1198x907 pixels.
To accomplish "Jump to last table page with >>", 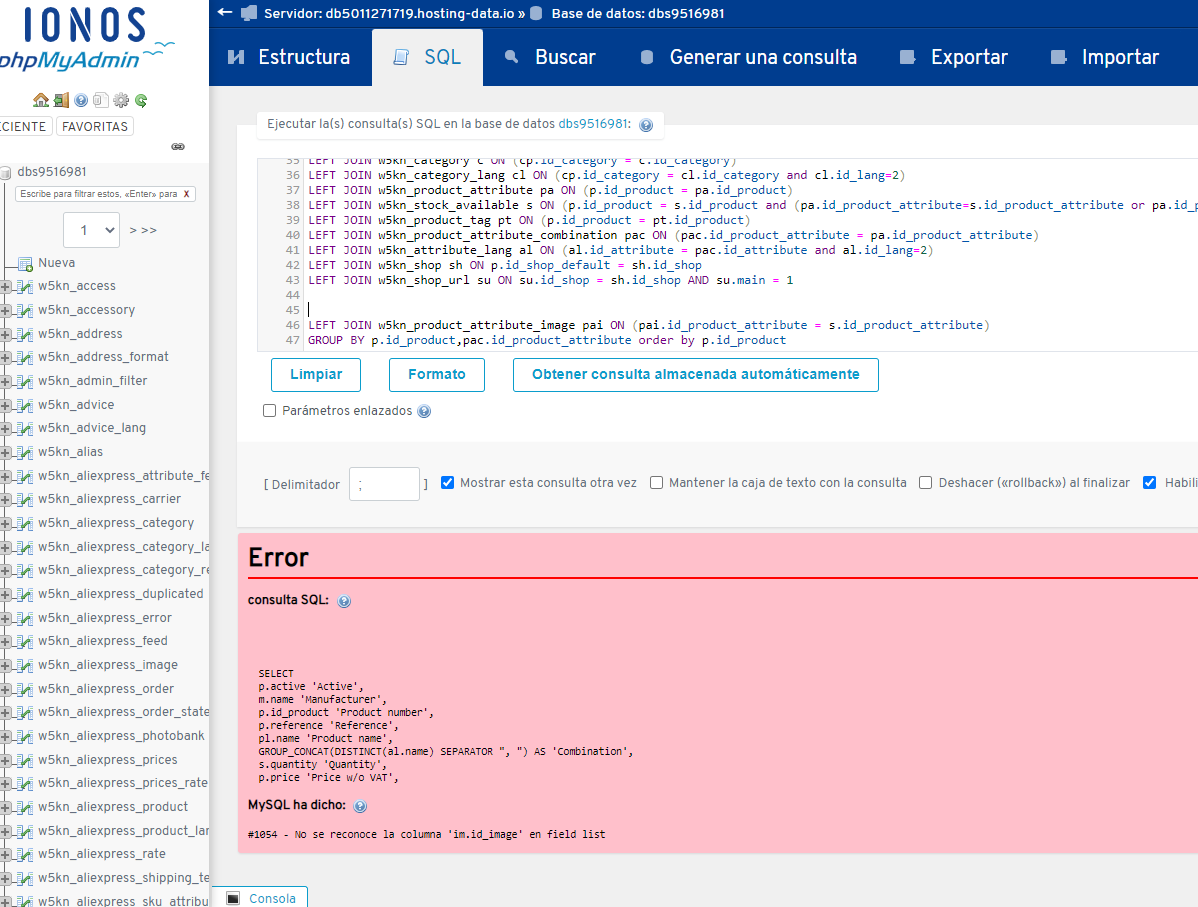I will click(148, 230).
